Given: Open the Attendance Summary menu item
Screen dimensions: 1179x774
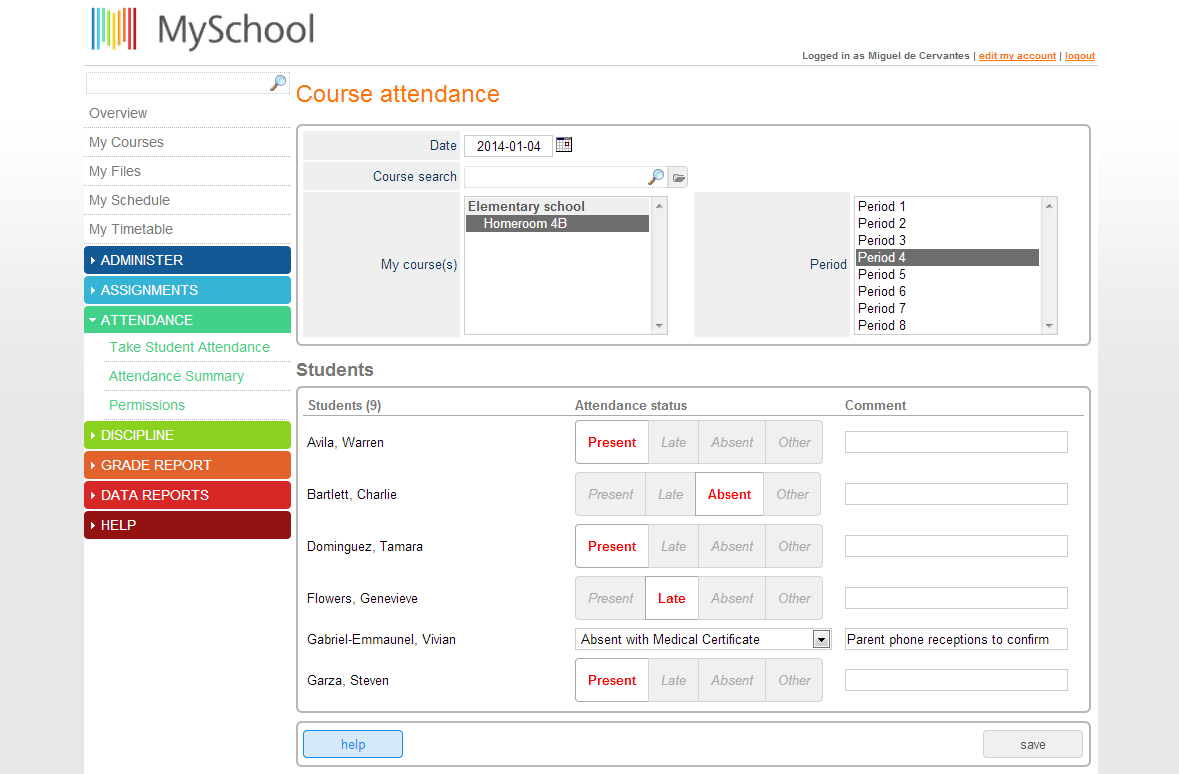Looking at the screenshot, I should (x=175, y=376).
